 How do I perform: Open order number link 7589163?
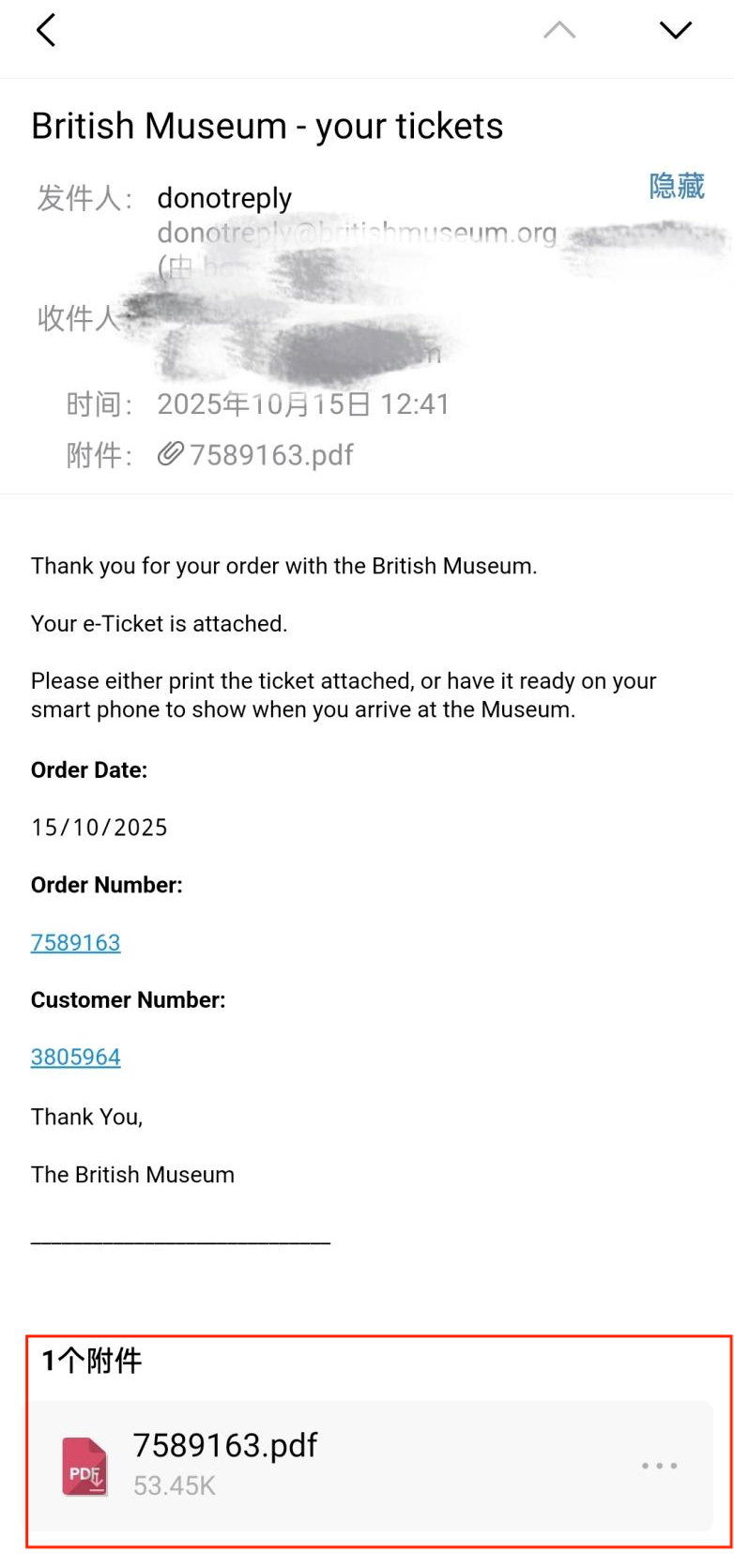click(76, 942)
